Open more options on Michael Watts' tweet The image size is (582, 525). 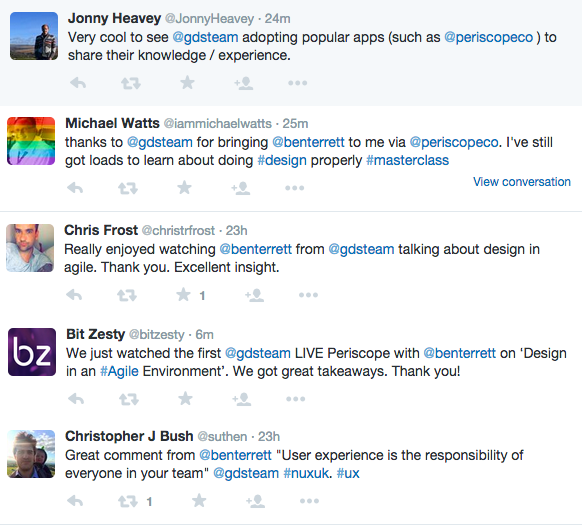(x=295, y=188)
